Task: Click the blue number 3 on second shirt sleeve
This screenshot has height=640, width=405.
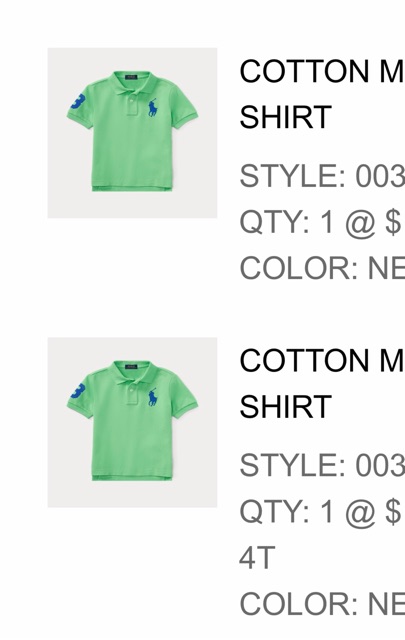Action: [78, 391]
